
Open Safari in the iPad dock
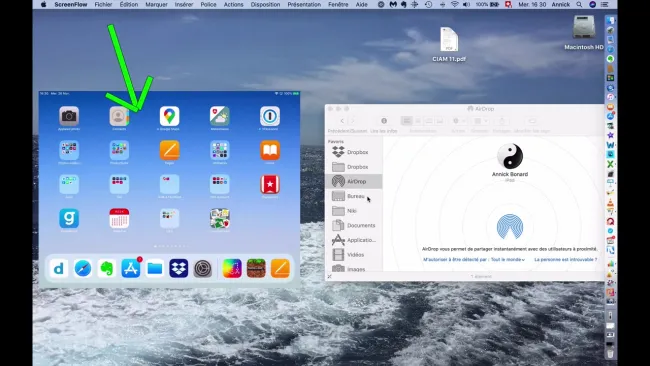[x=83, y=269]
